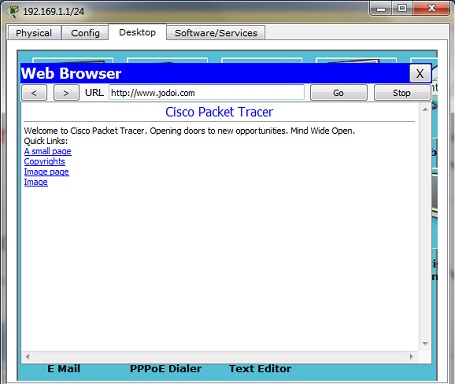Click the horizontal scrollbar left arrow
The image size is (455, 384).
(28, 356)
